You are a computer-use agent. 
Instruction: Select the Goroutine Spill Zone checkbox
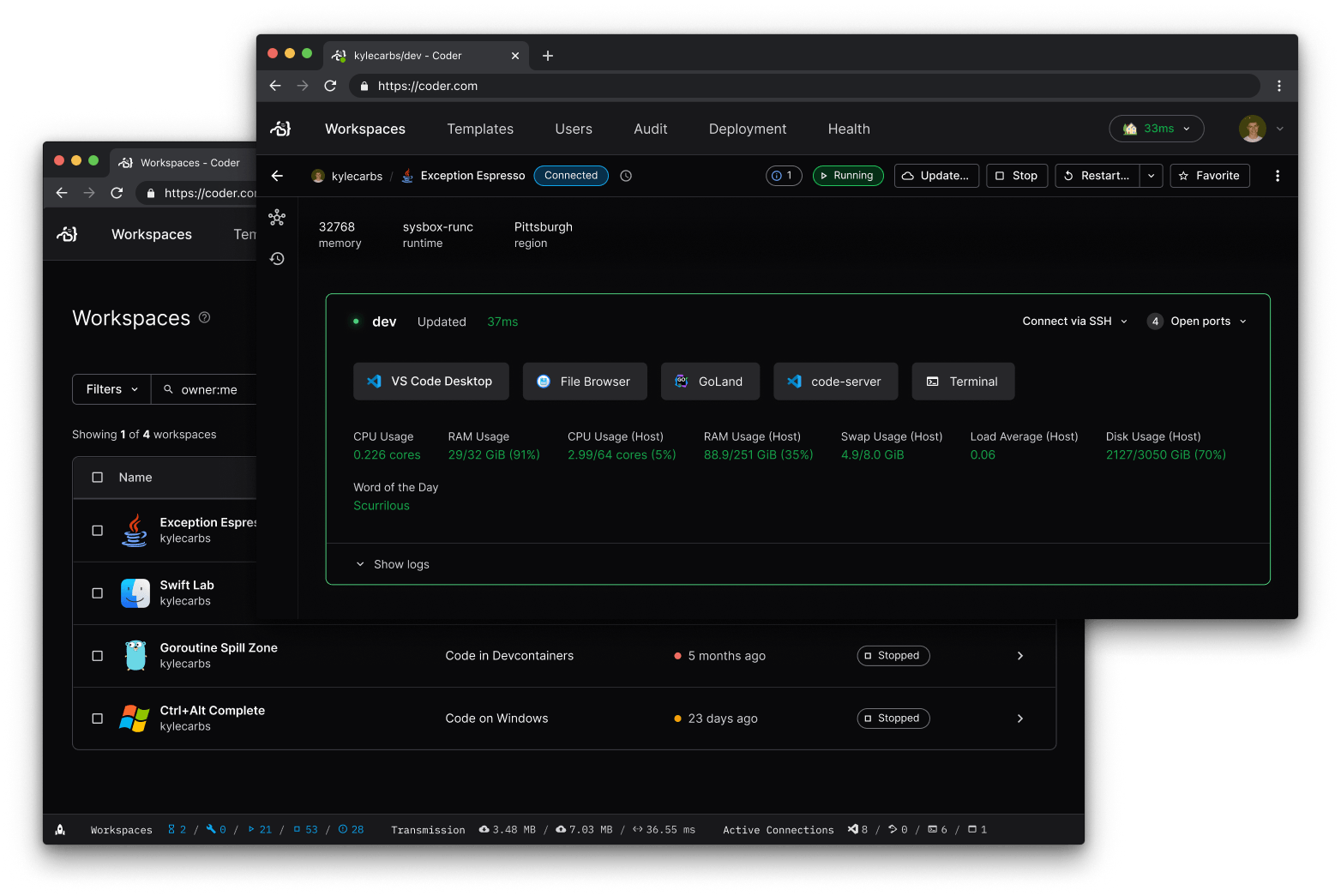click(x=98, y=656)
